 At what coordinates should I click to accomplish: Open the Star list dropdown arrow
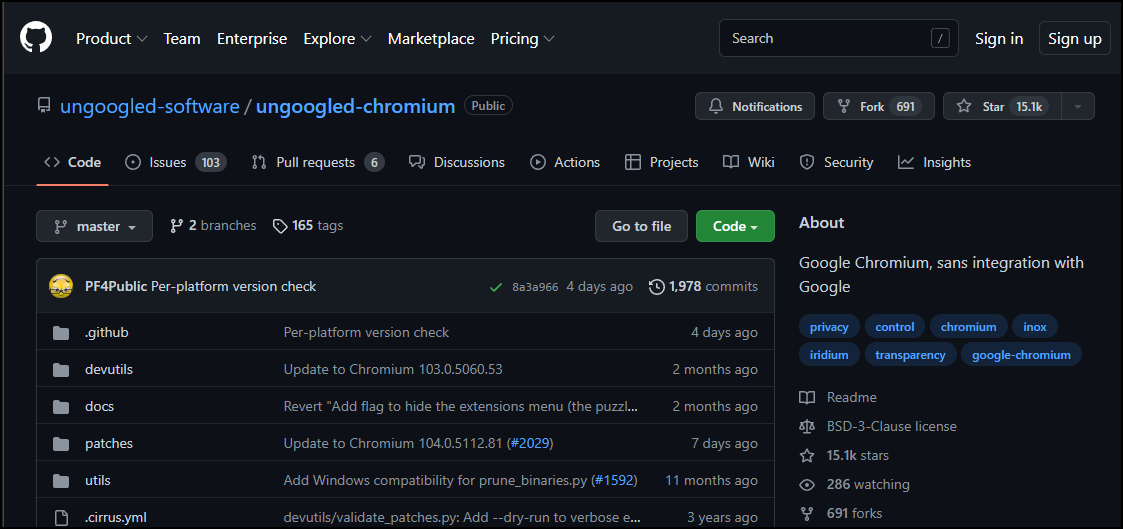[1078, 107]
